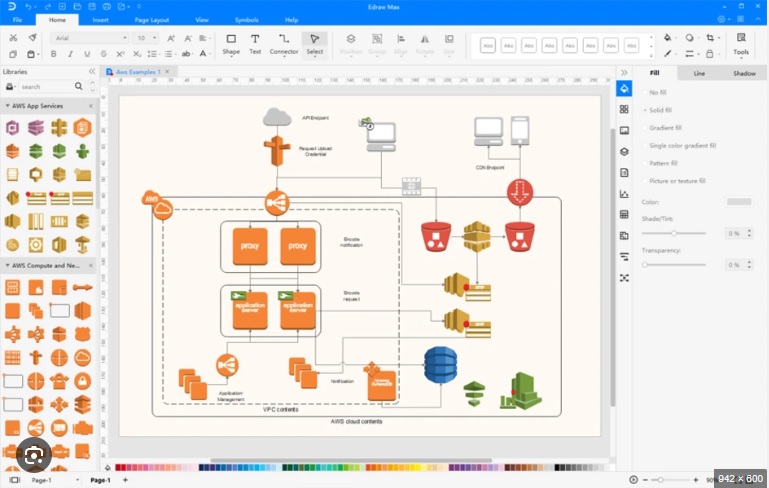Viewport: 769px width, 488px height.
Task: Collapse the AWS App Services library
Action: tap(7, 105)
